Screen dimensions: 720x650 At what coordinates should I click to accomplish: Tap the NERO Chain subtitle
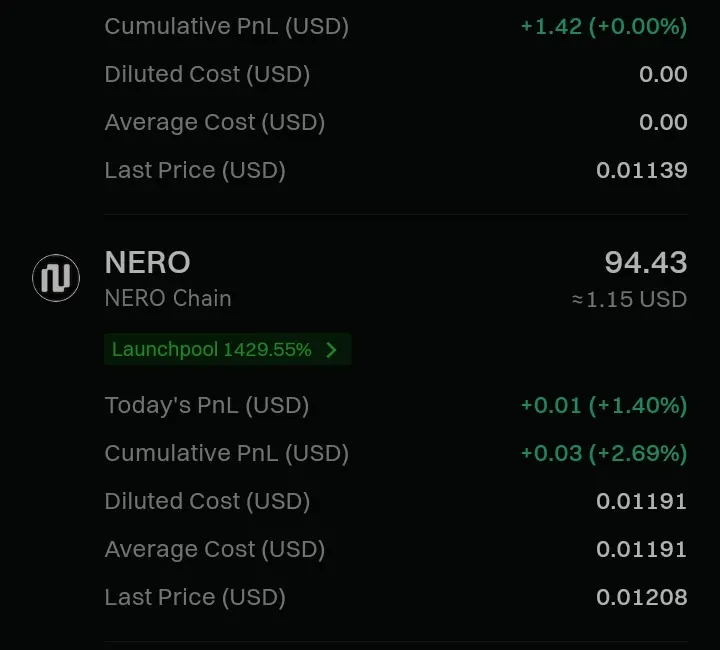click(x=168, y=298)
